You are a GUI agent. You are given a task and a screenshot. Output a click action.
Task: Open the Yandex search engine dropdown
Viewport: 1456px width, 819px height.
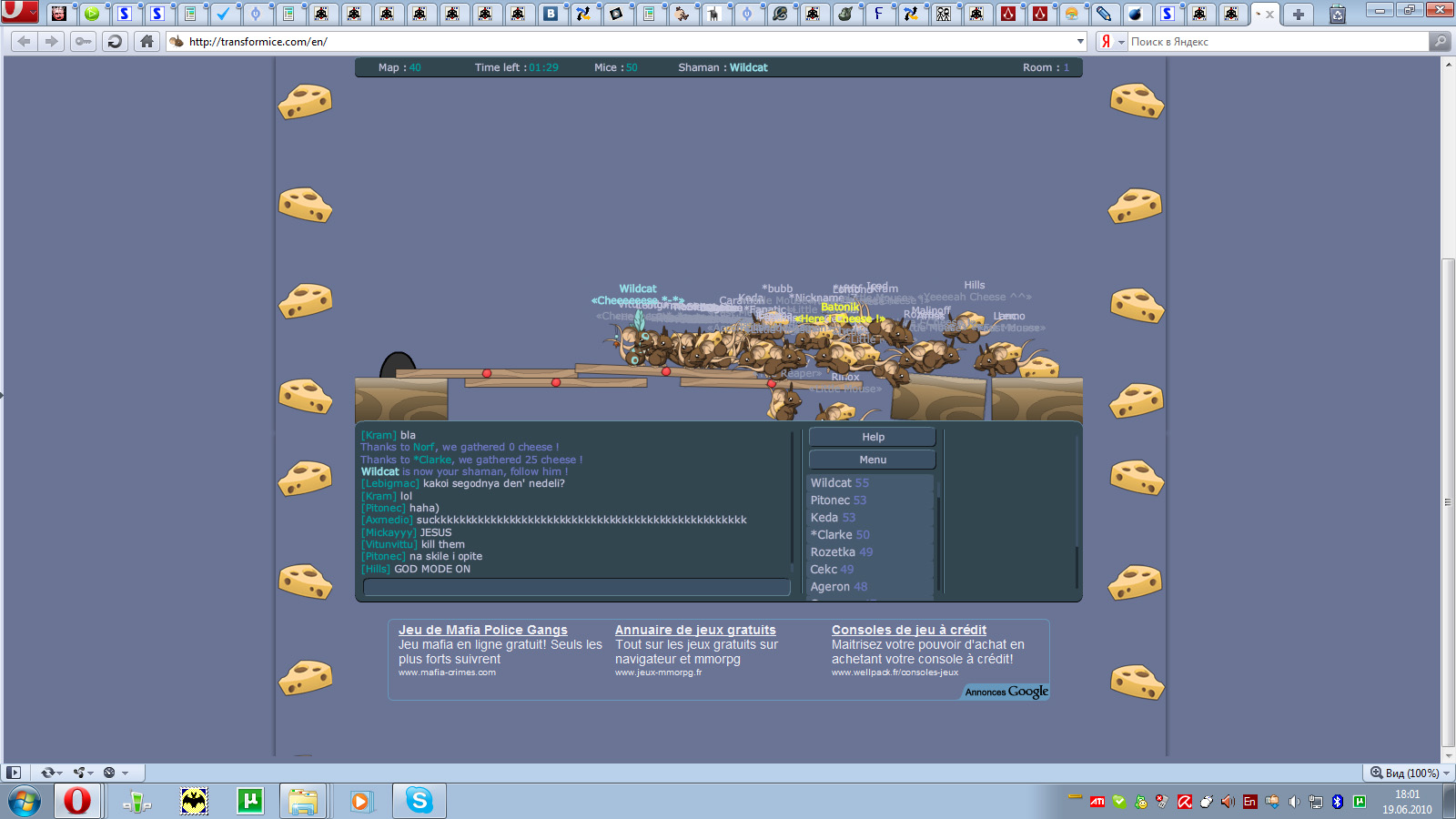click(x=1121, y=42)
